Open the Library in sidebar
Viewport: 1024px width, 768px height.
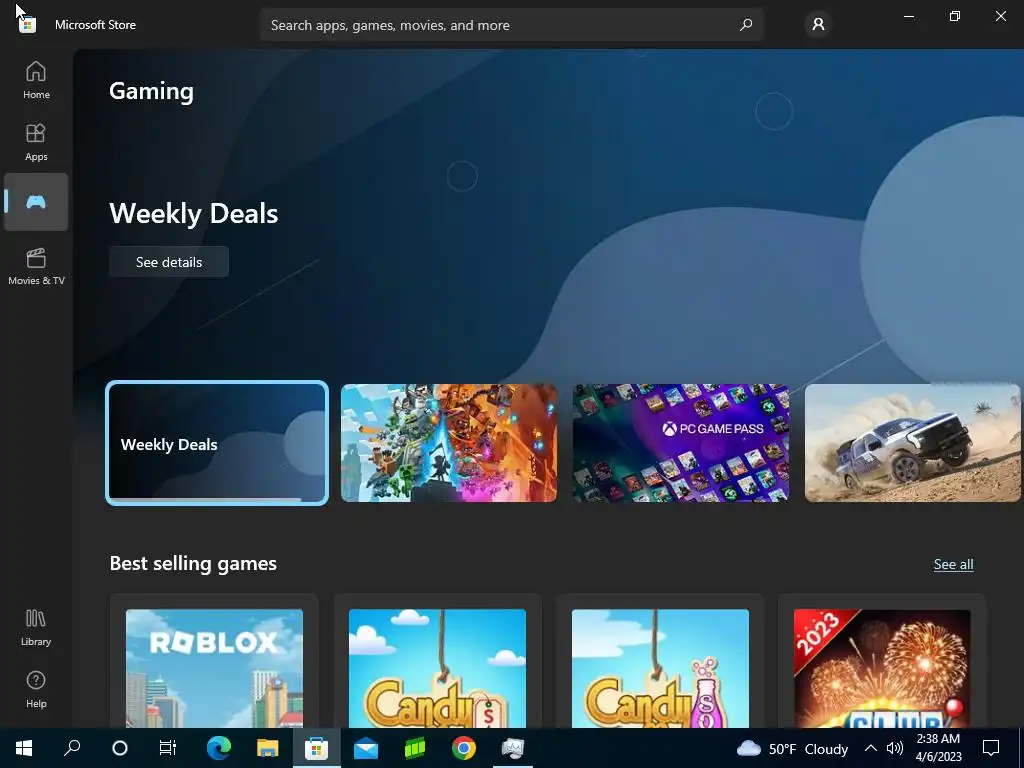pyautogui.click(x=36, y=628)
